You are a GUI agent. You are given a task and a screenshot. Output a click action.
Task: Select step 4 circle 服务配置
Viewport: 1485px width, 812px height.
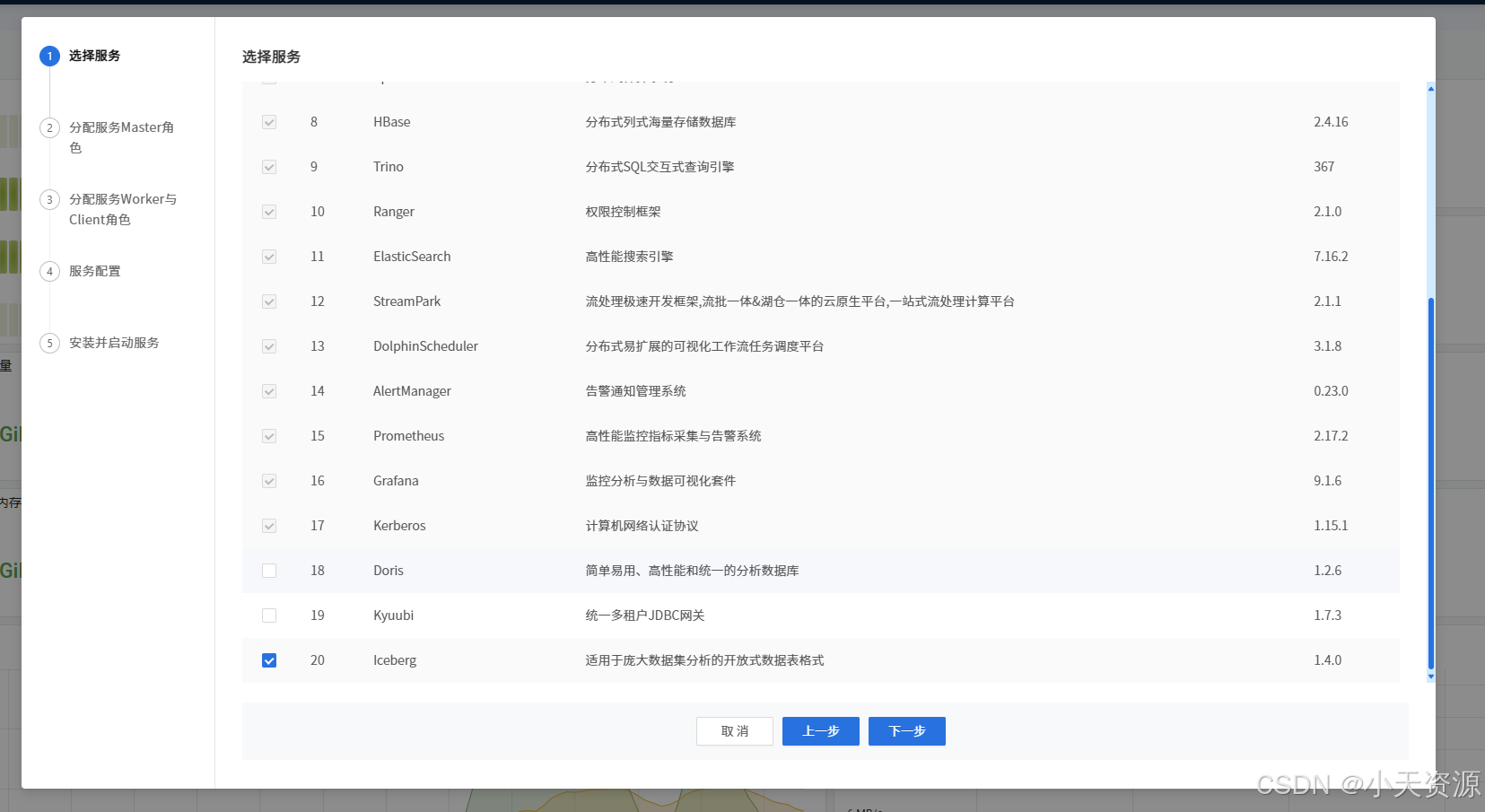coord(49,271)
